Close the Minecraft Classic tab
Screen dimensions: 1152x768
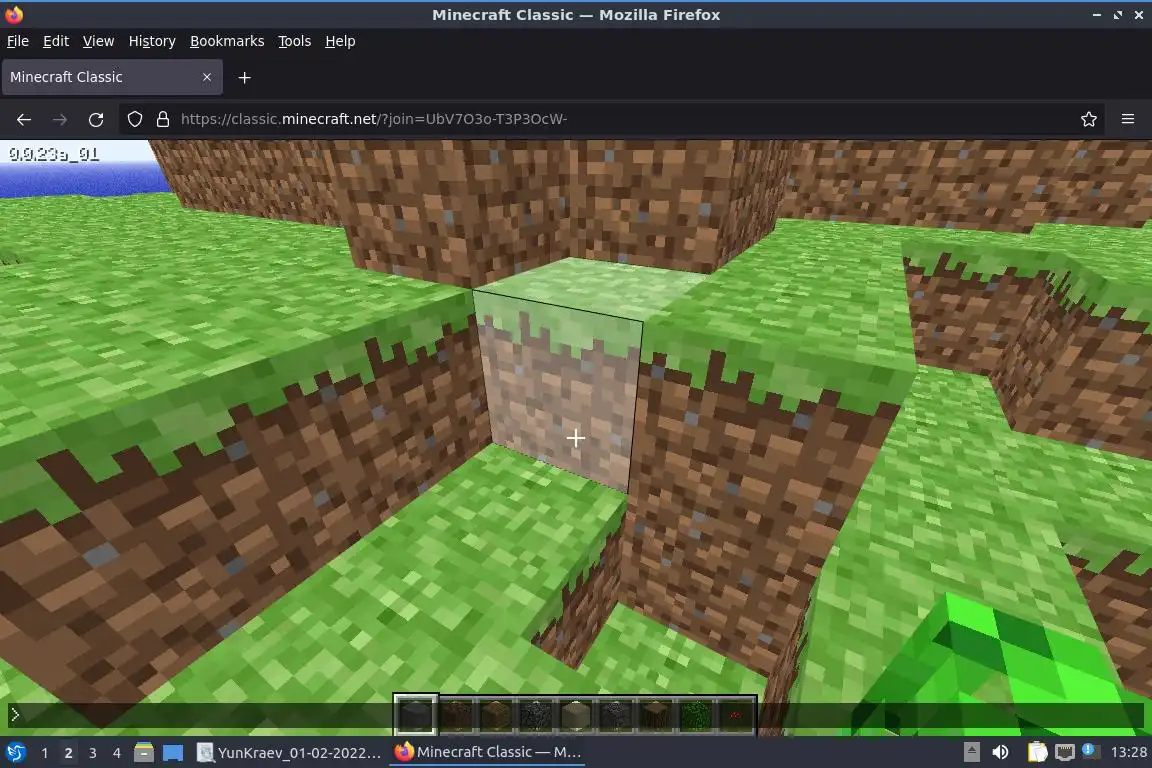[207, 77]
